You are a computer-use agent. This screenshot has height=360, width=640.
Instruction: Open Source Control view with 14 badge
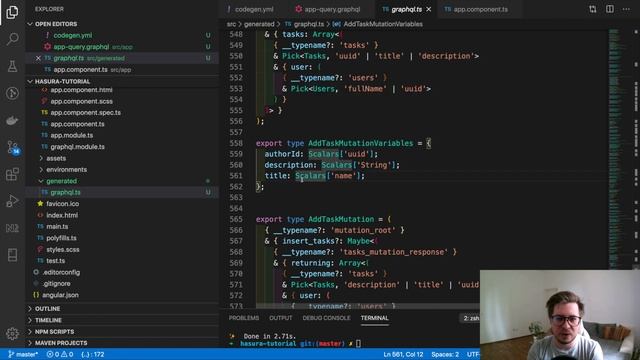(x=12, y=147)
